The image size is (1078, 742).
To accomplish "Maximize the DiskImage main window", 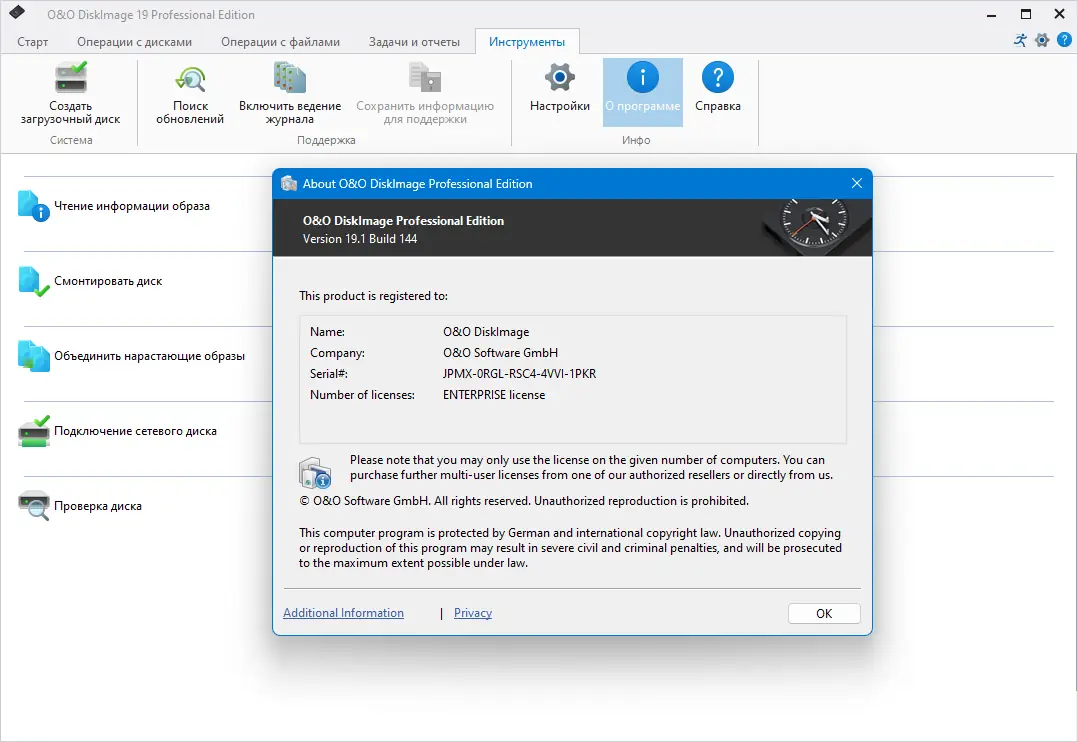I will (x=1025, y=14).
